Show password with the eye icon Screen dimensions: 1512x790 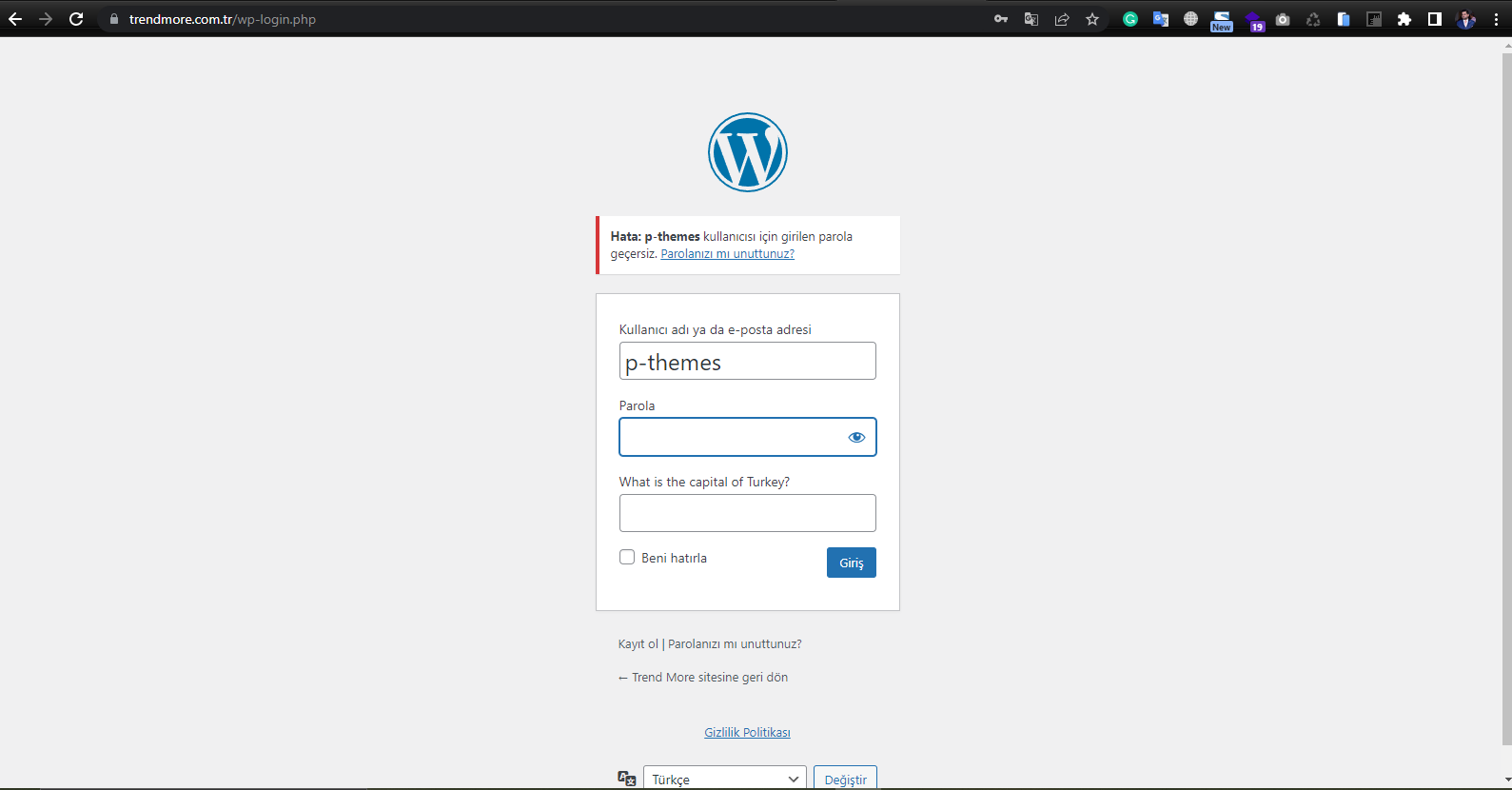coord(856,437)
